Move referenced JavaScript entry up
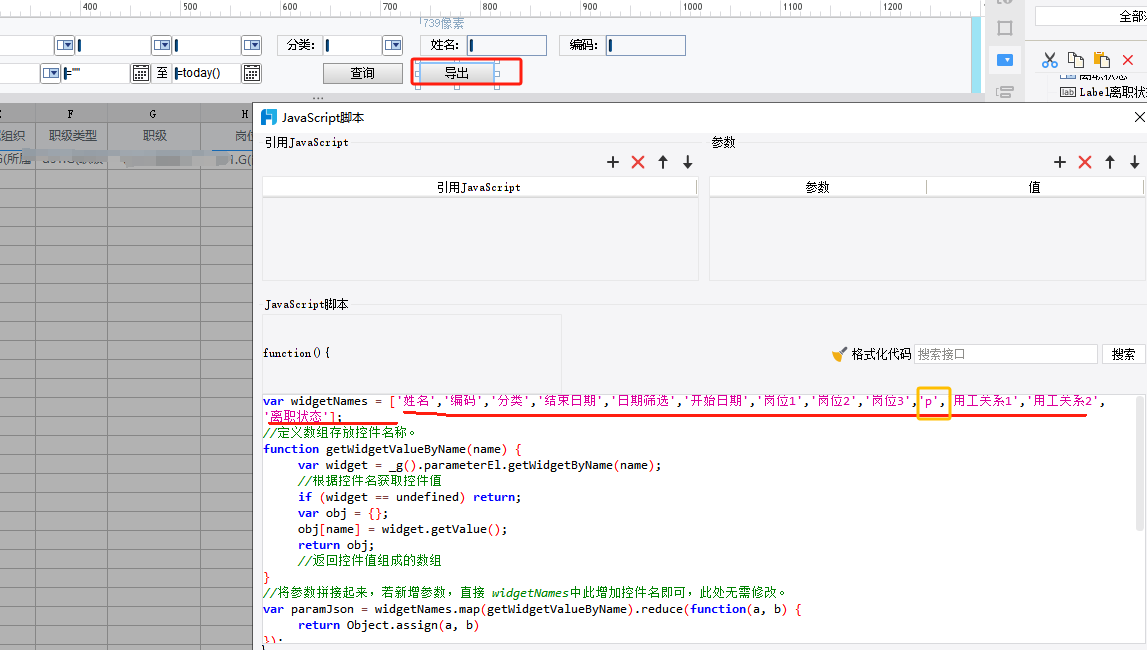1147x650 pixels. click(663, 162)
